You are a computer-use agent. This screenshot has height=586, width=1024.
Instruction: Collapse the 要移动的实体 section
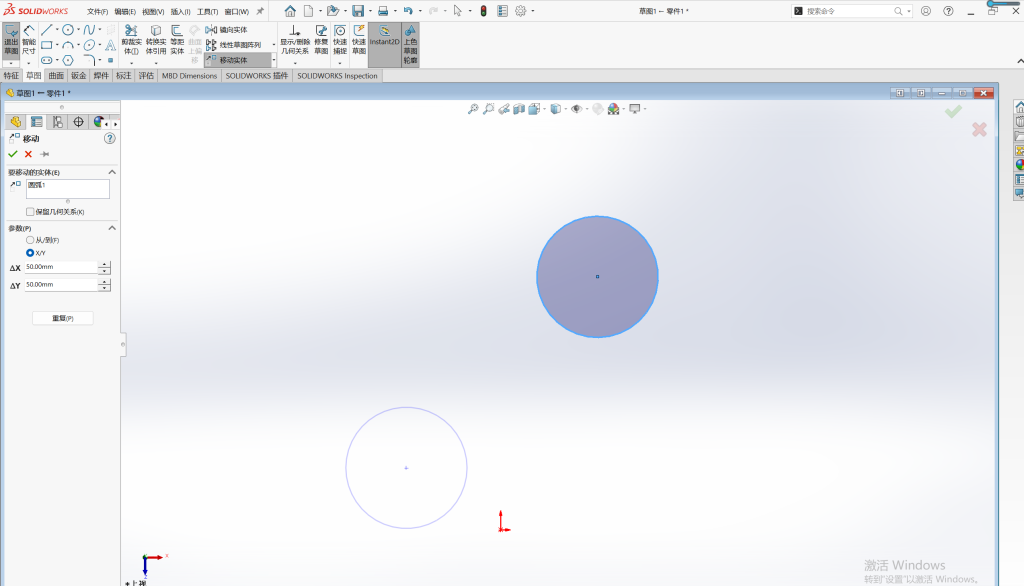(x=112, y=172)
